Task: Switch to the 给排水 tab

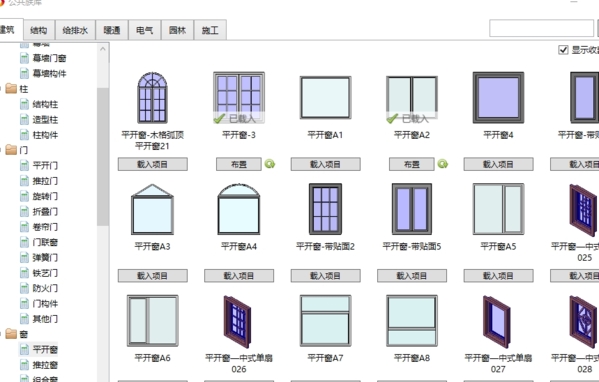Action: point(75,30)
